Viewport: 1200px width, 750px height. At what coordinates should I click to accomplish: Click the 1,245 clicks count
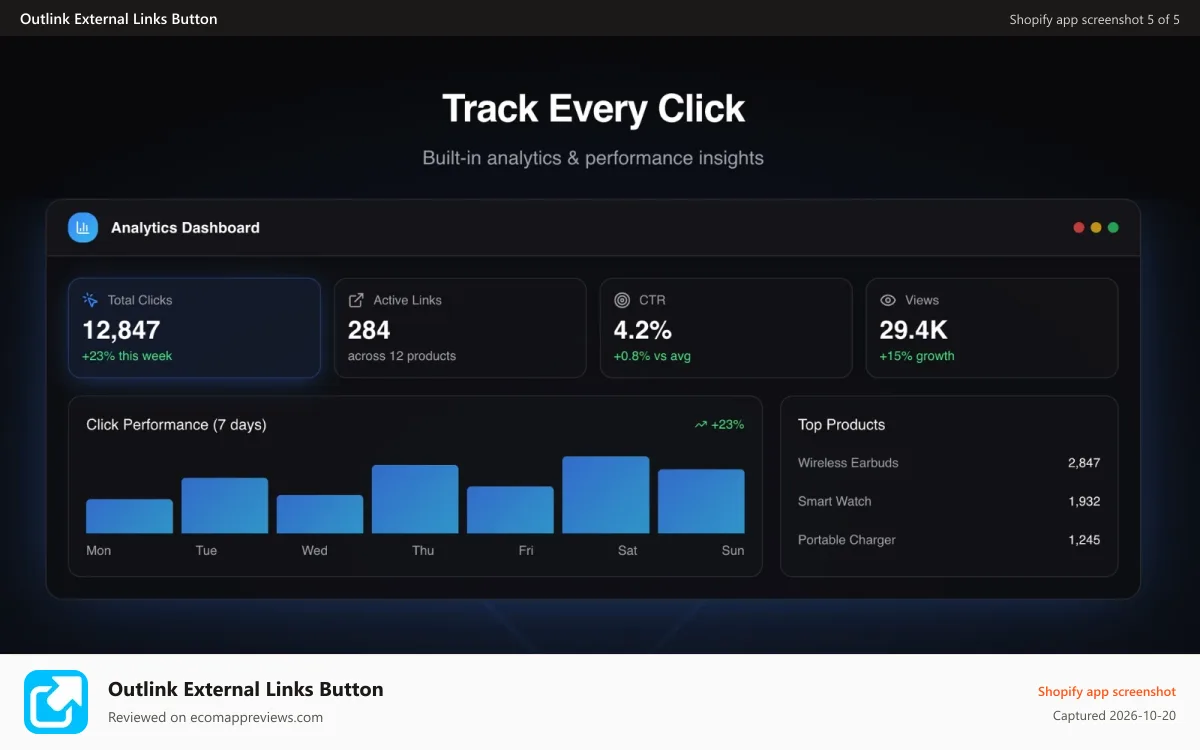pyautogui.click(x=1084, y=540)
